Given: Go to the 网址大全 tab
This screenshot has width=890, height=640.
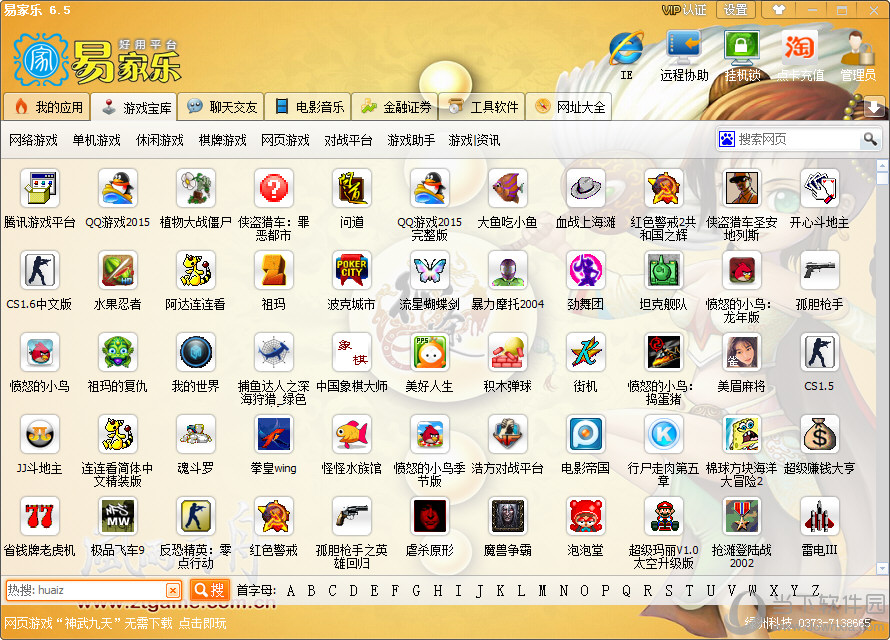Looking at the screenshot, I should 568,107.
